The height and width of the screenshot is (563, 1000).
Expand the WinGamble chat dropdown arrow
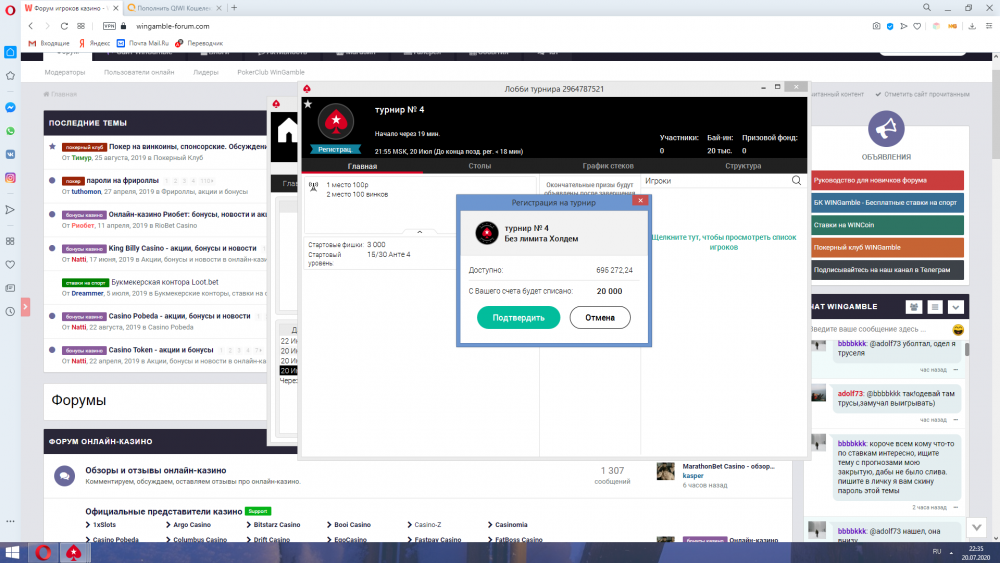956,307
